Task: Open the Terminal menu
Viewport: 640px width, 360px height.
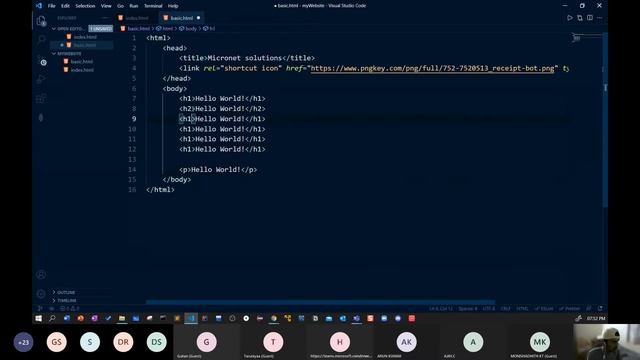Action: (x=153, y=6)
